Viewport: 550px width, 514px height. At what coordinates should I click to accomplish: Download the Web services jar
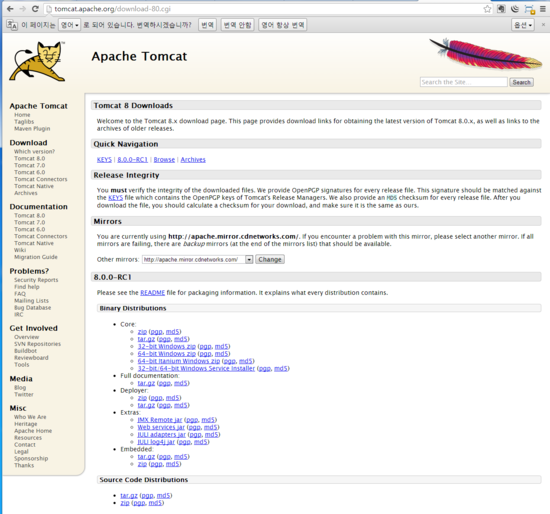pyautogui.click(x=161, y=427)
